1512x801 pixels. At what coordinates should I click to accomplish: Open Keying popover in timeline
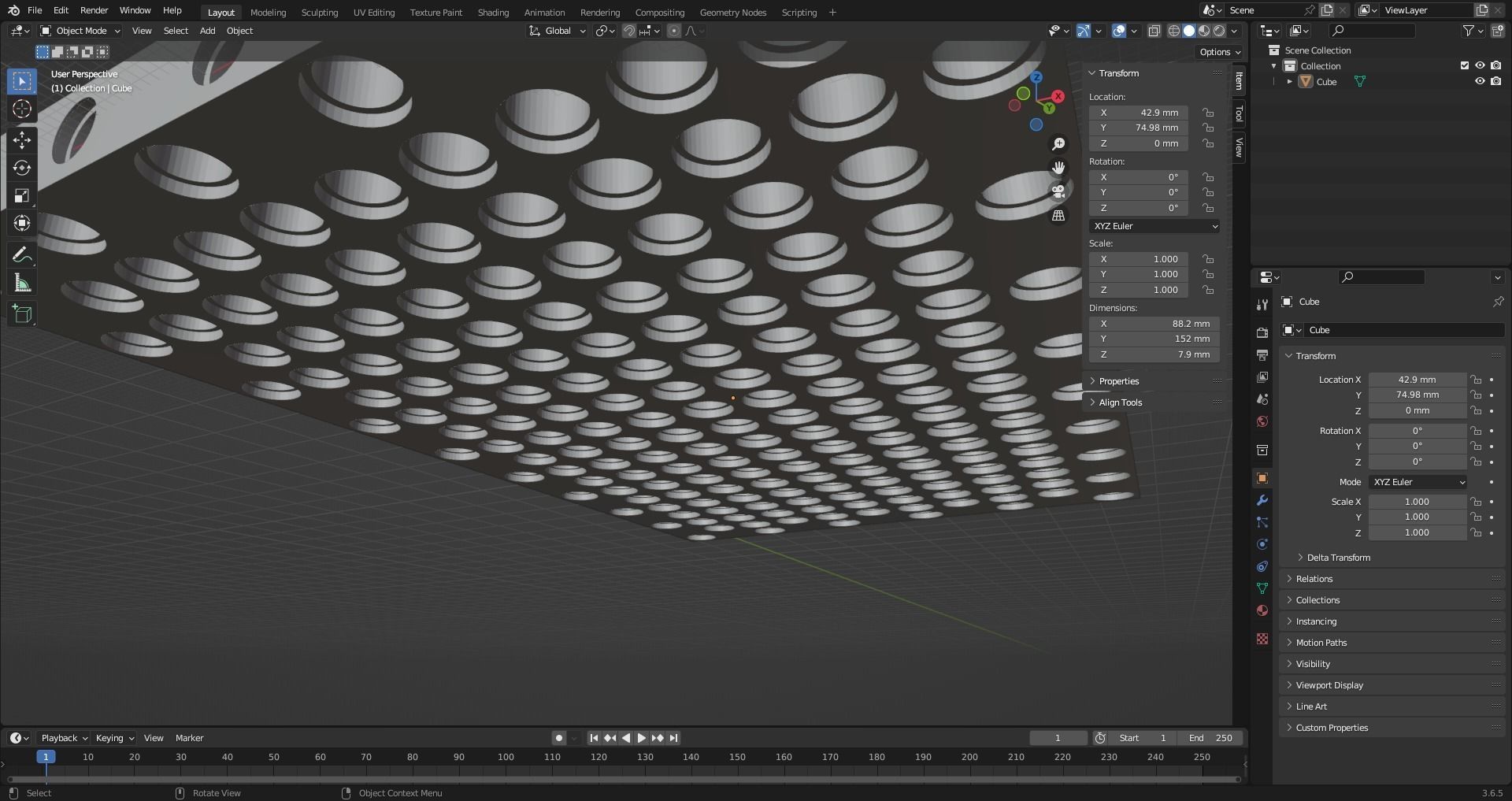(114, 738)
